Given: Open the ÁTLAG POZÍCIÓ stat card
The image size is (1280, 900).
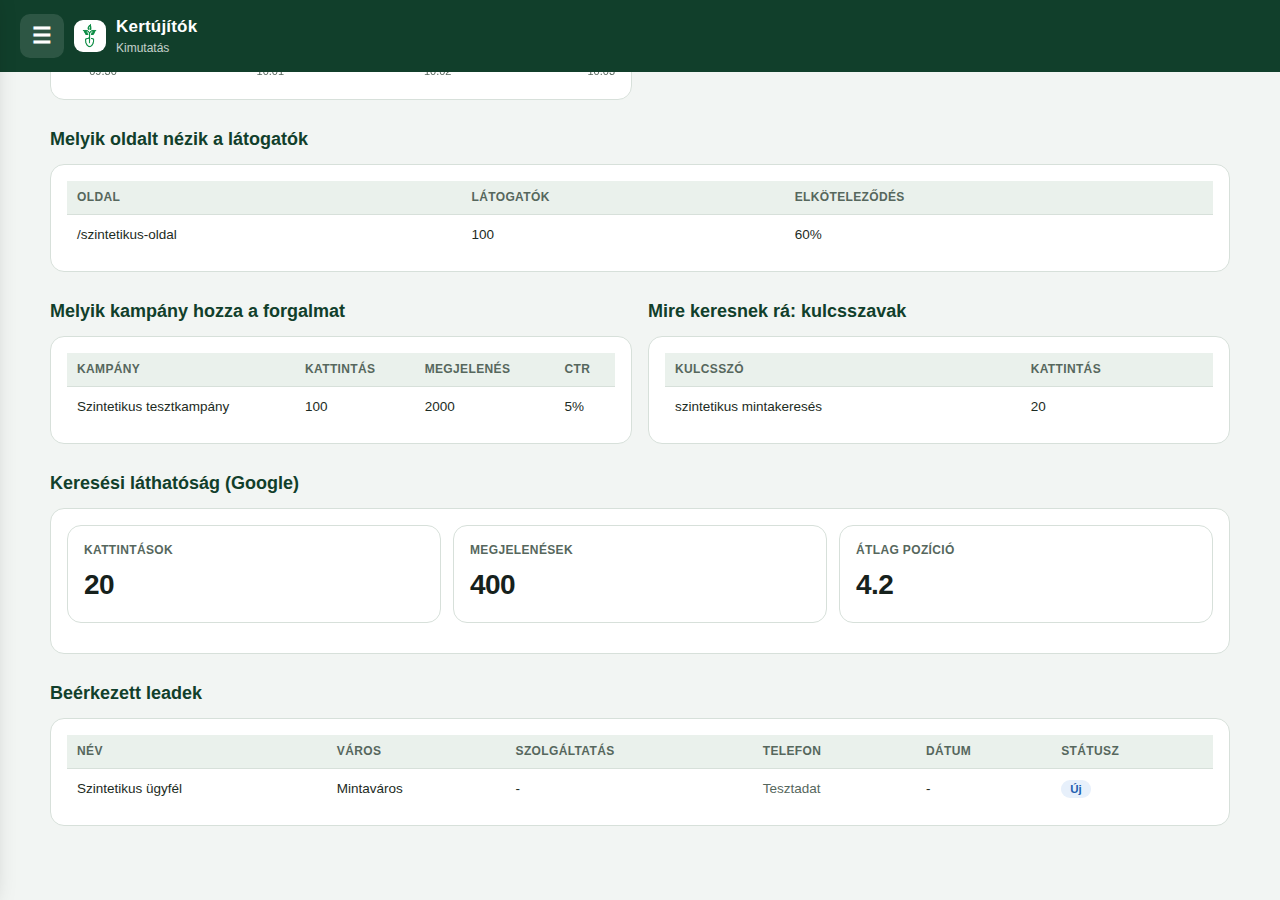Looking at the screenshot, I should tap(1026, 574).
